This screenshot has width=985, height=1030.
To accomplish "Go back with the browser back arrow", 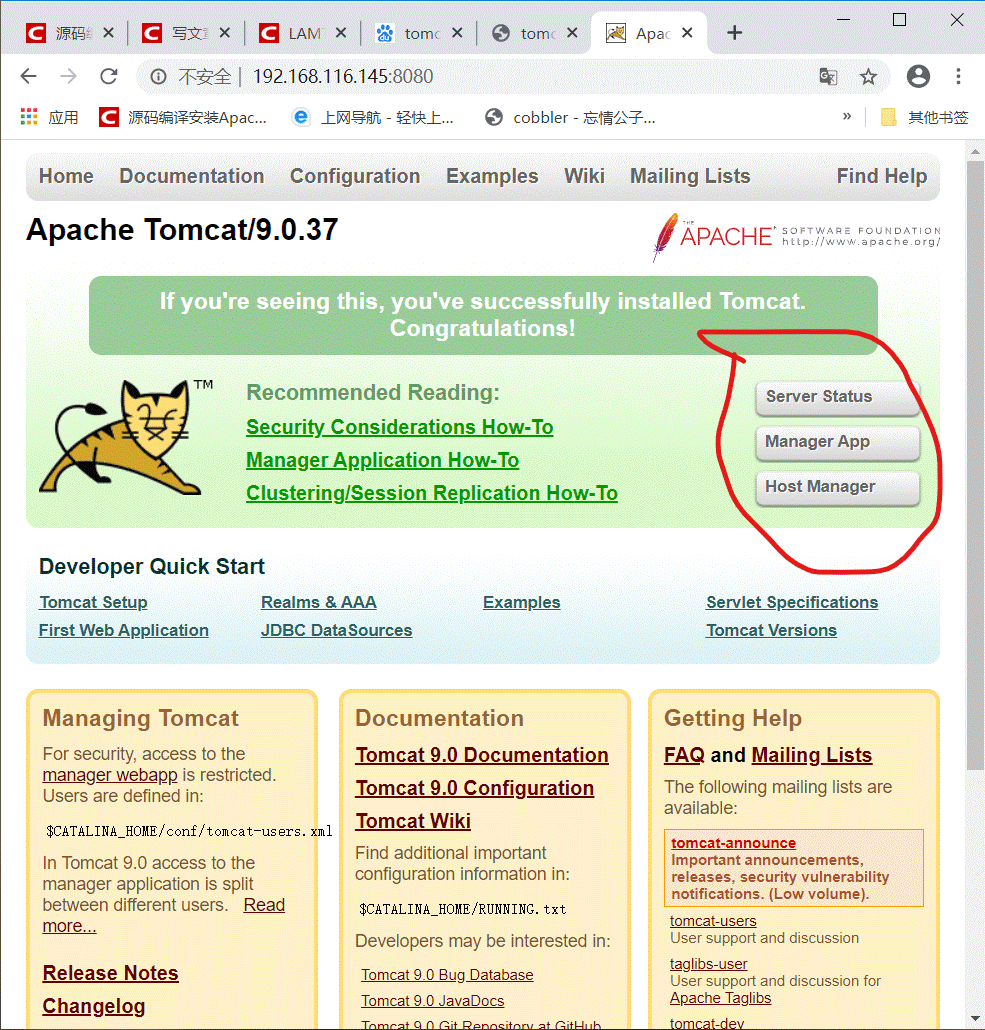I will (x=29, y=77).
